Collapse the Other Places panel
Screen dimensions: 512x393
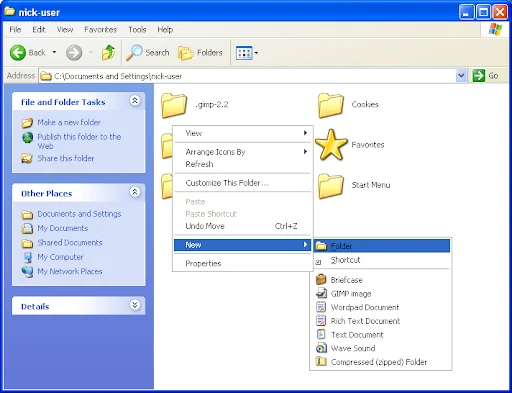tap(135, 192)
